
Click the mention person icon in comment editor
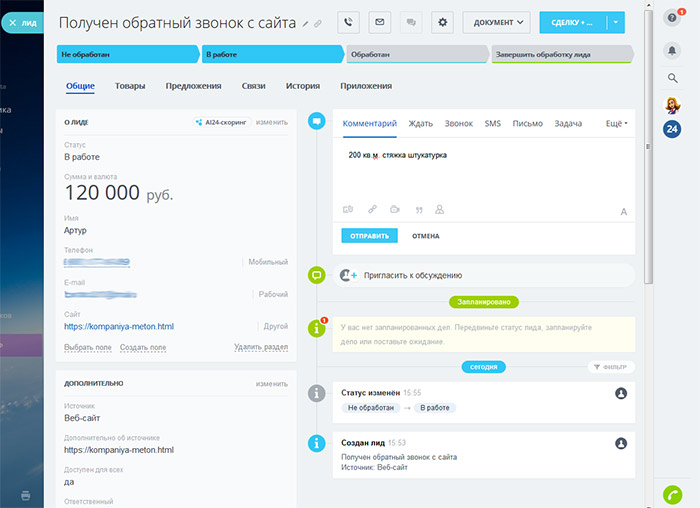click(x=440, y=210)
